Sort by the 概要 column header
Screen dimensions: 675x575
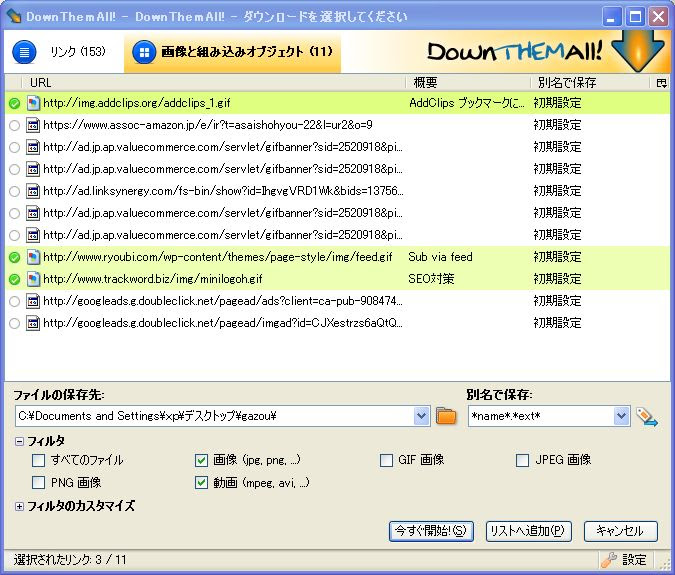(468, 82)
